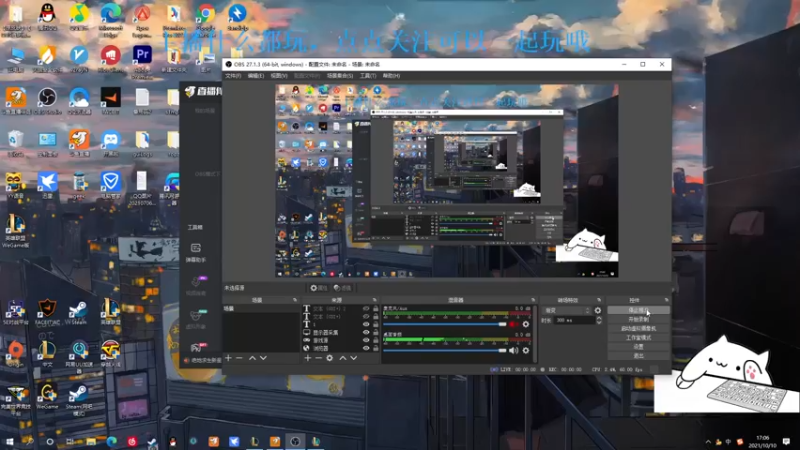Open Adobe Premiere Pro desktop icon

coord(142,62)
